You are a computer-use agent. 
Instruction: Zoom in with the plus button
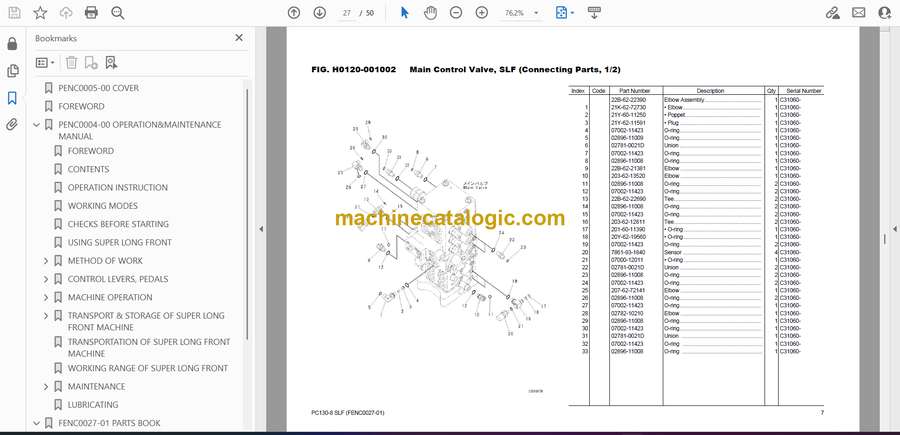(x=482, y=13)
